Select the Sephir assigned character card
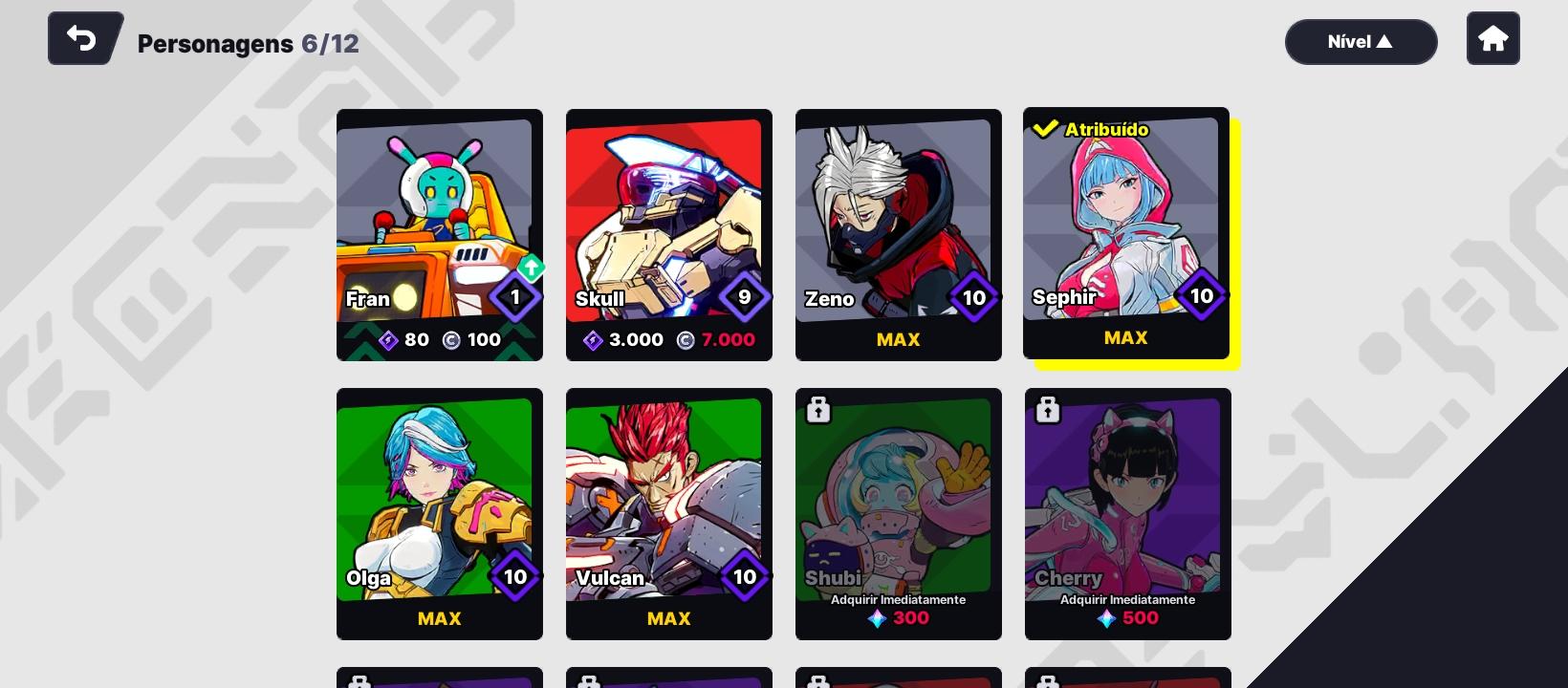1568x688 pixels. click(x=1126, y=233)
